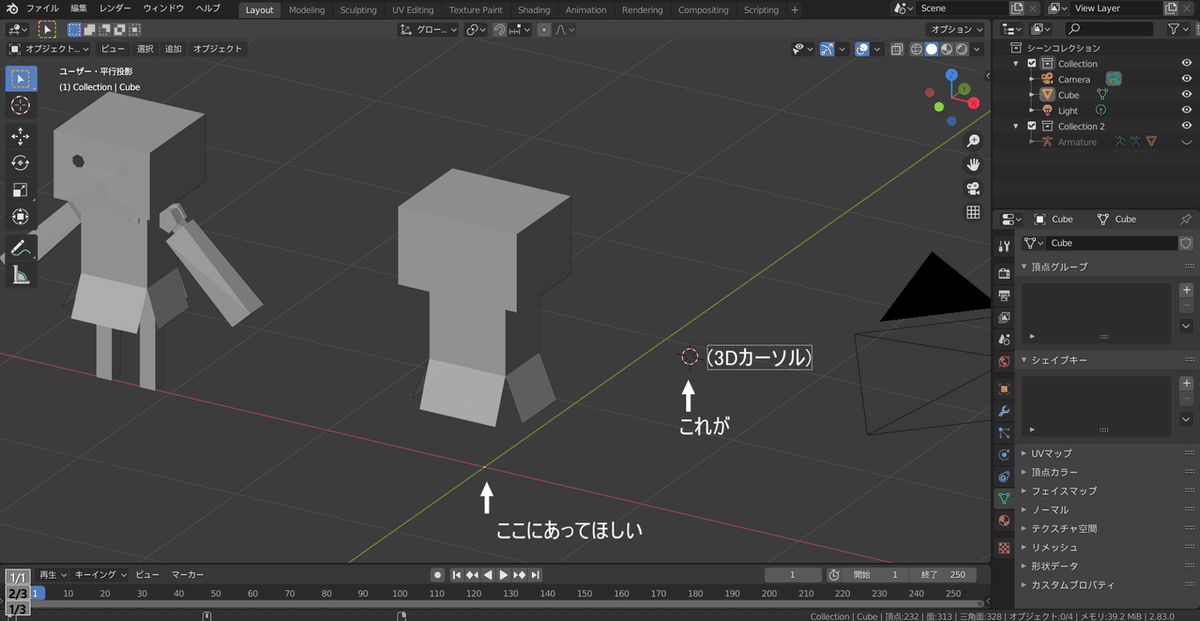Image resolution: width=1200 pixels, height=621 pixels.
Task: Open the ファイル menu
Action: [42, 9]
